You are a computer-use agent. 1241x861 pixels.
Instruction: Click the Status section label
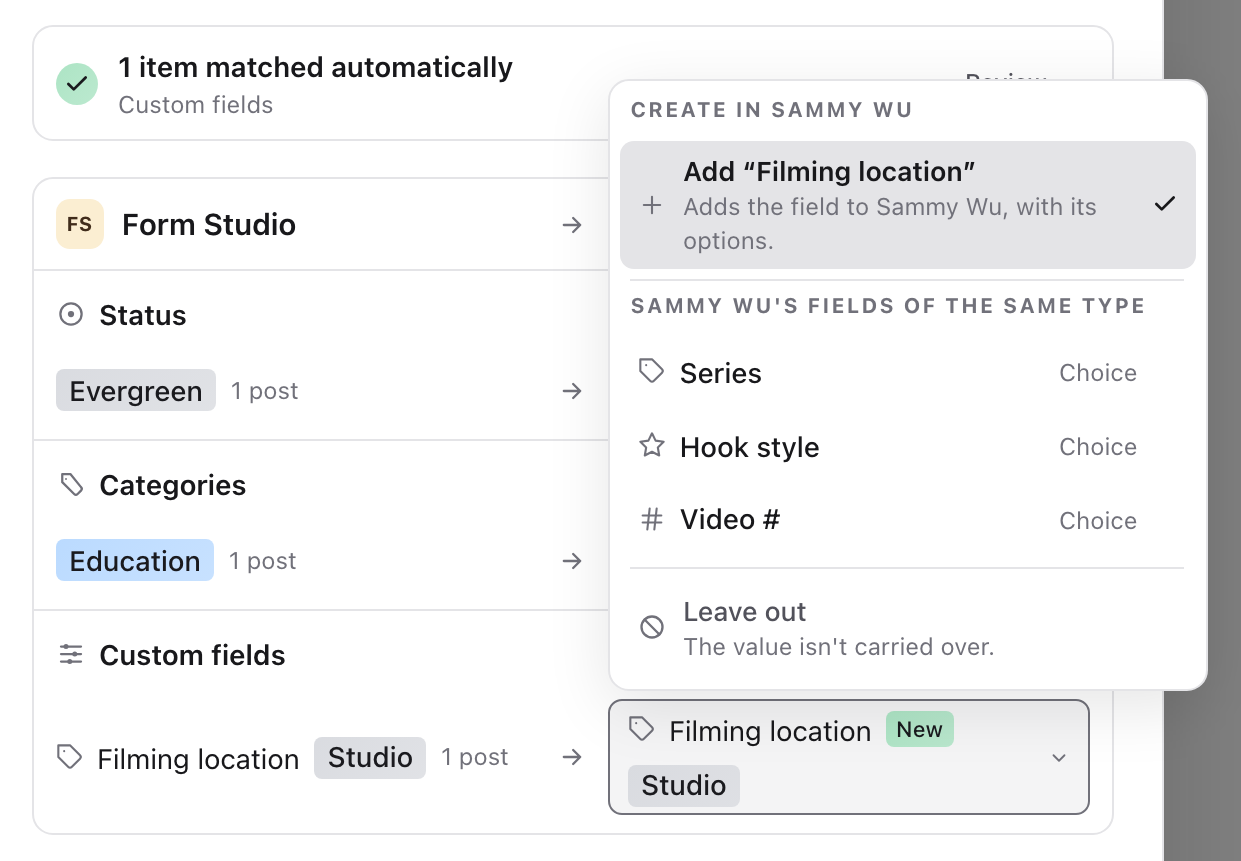click(x=143, y=316)
